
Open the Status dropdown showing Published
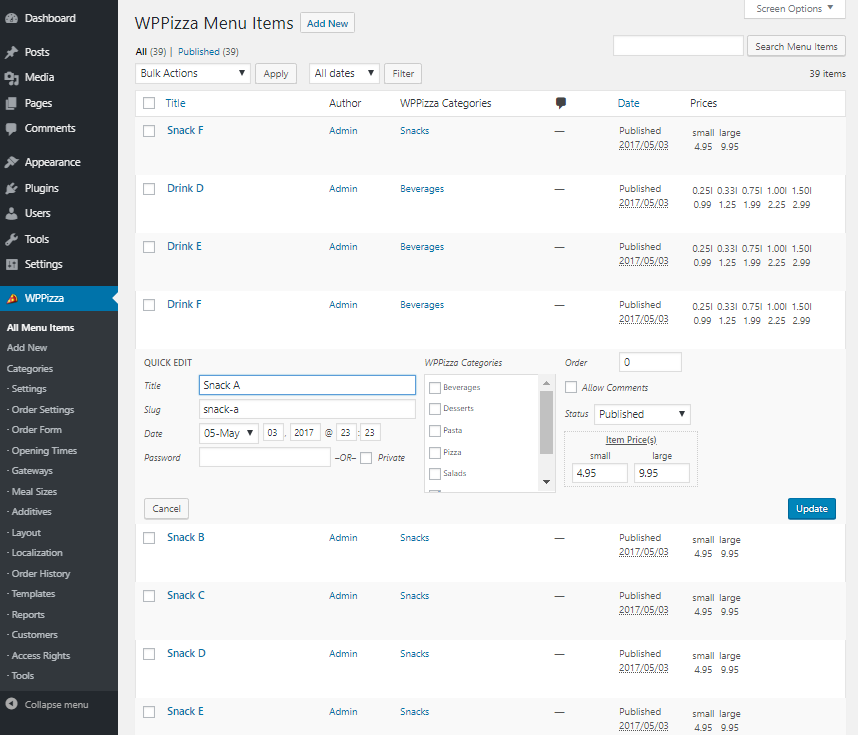pyautogui.click(x=642, y=414)
